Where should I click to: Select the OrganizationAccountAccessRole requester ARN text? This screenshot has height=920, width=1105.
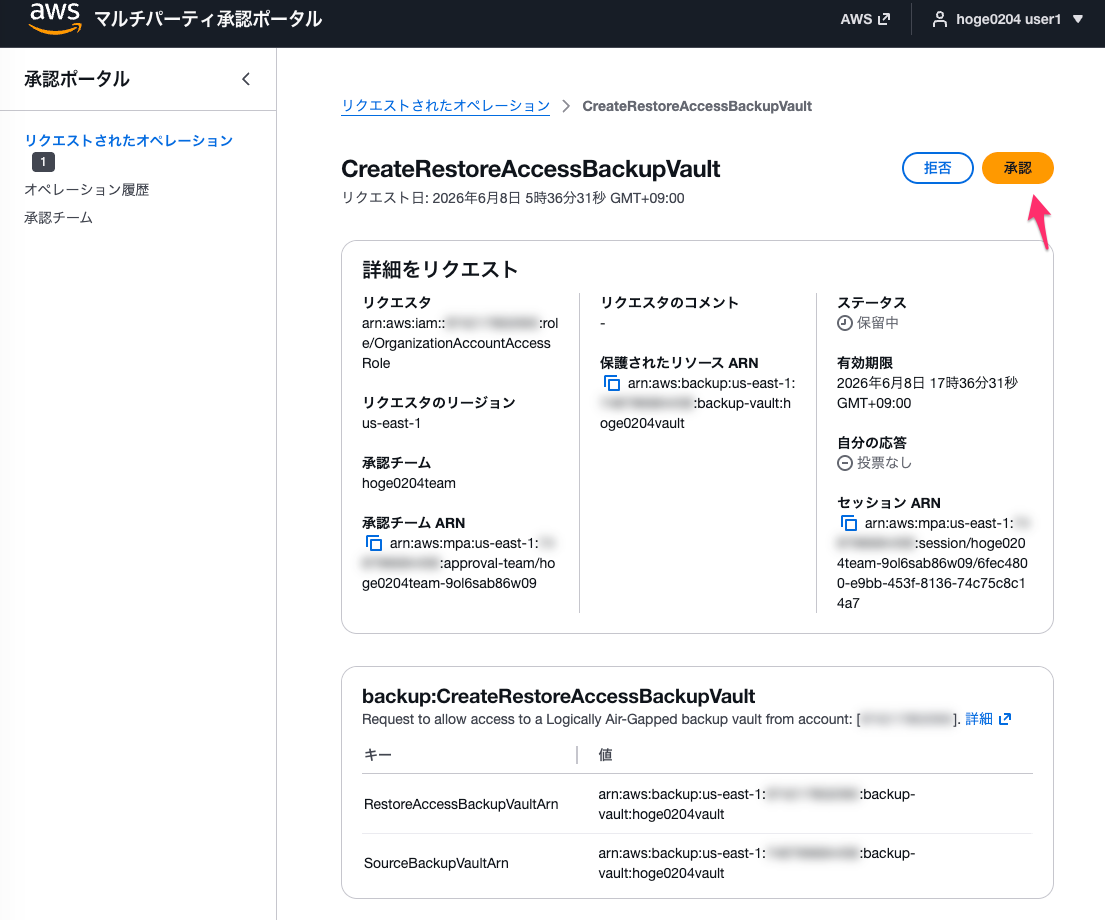tap(459, 343)
